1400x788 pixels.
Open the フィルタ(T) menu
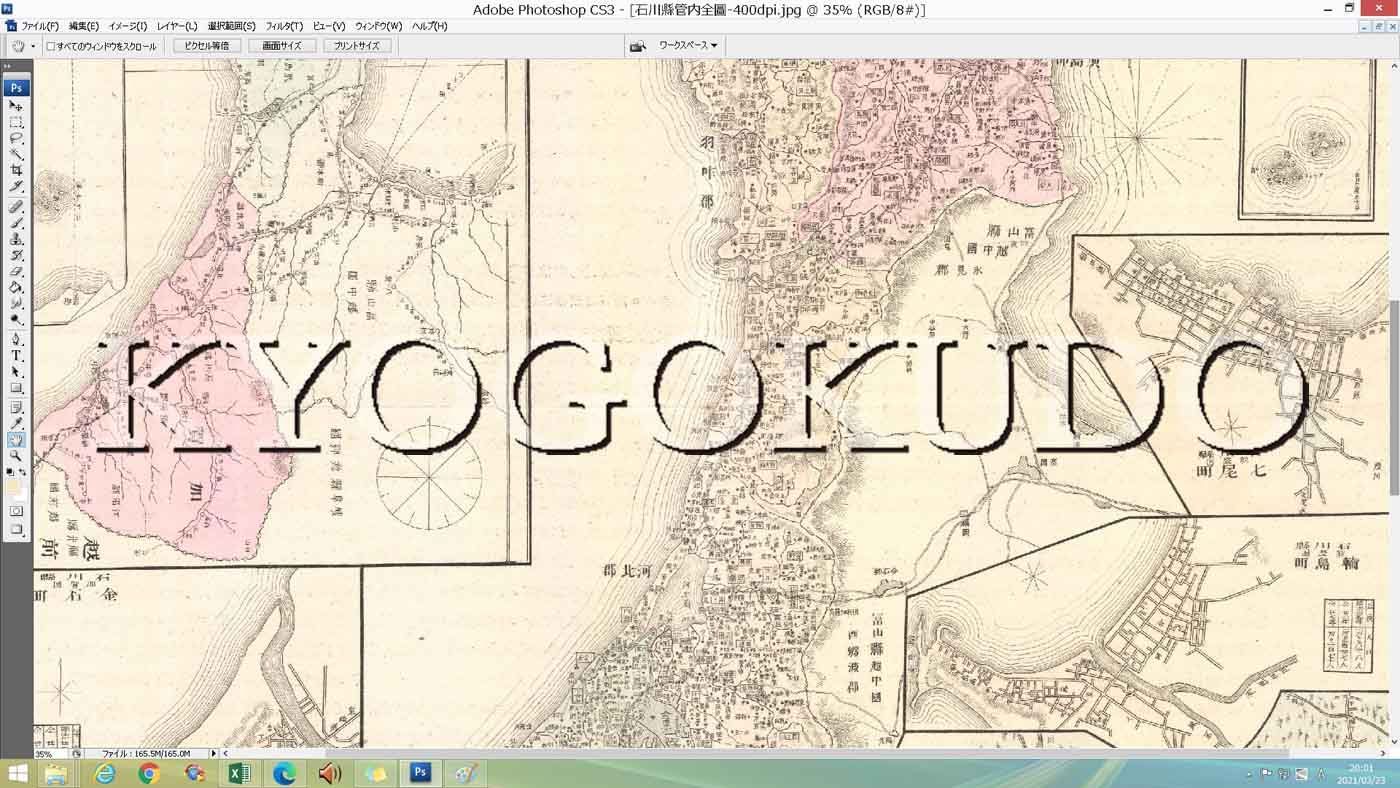pyautogui.click(x=284, y=26)
